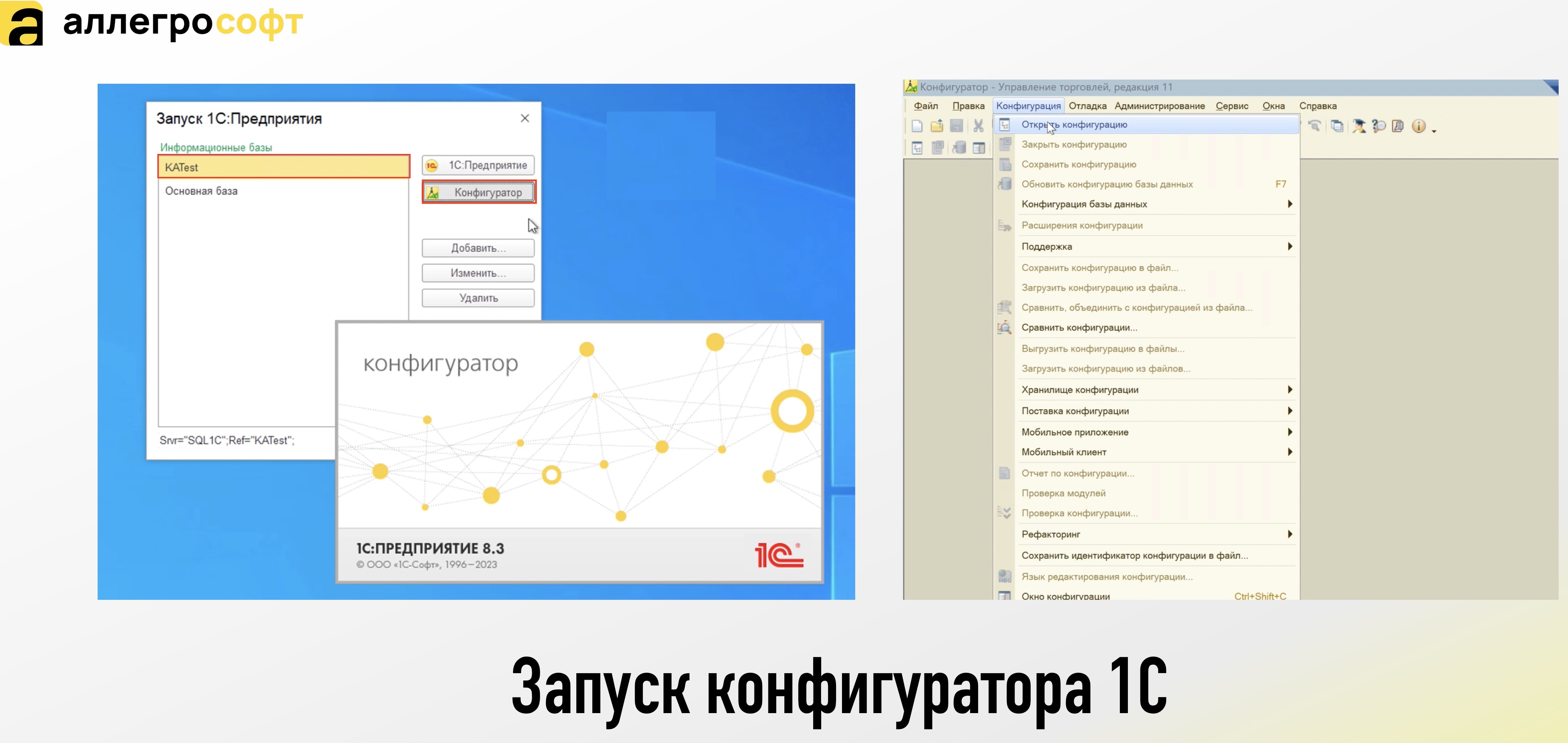Click the help search magnifier icon
The width and height of the screenshot is (1568, 743).
click(x=1379, y=126)
